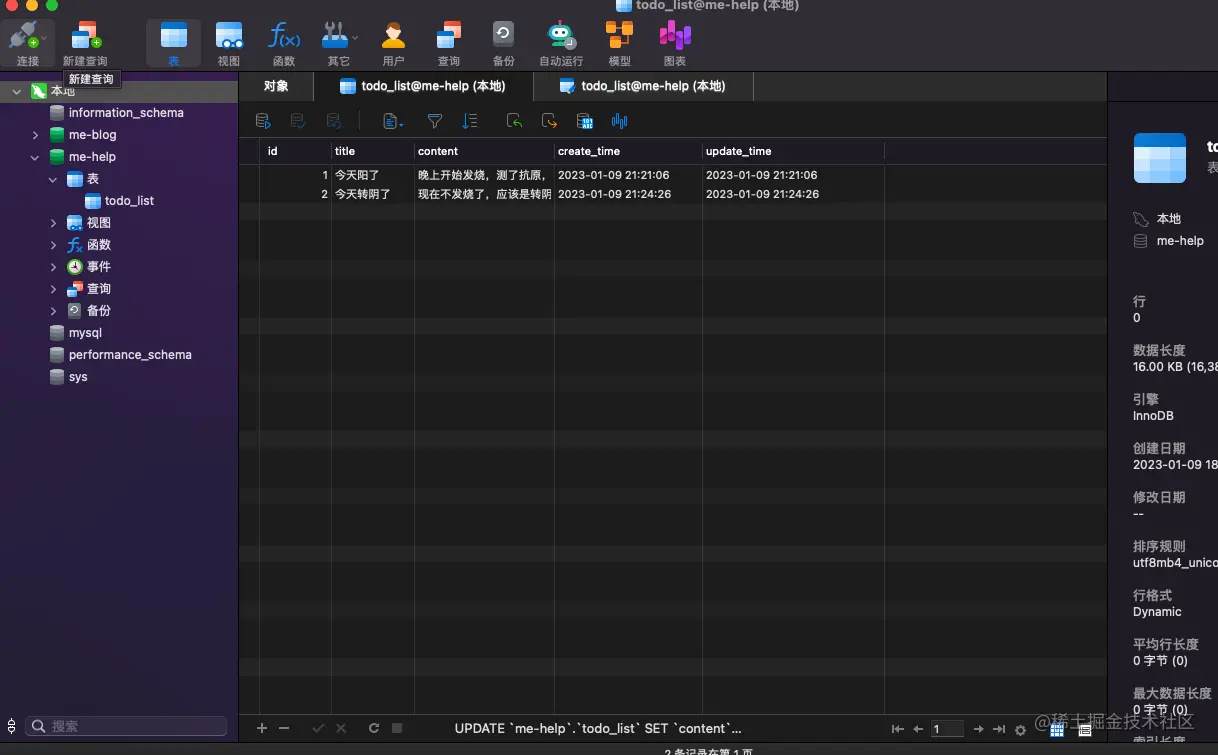Open the 查询 (Query) toolbar icon

449,43
